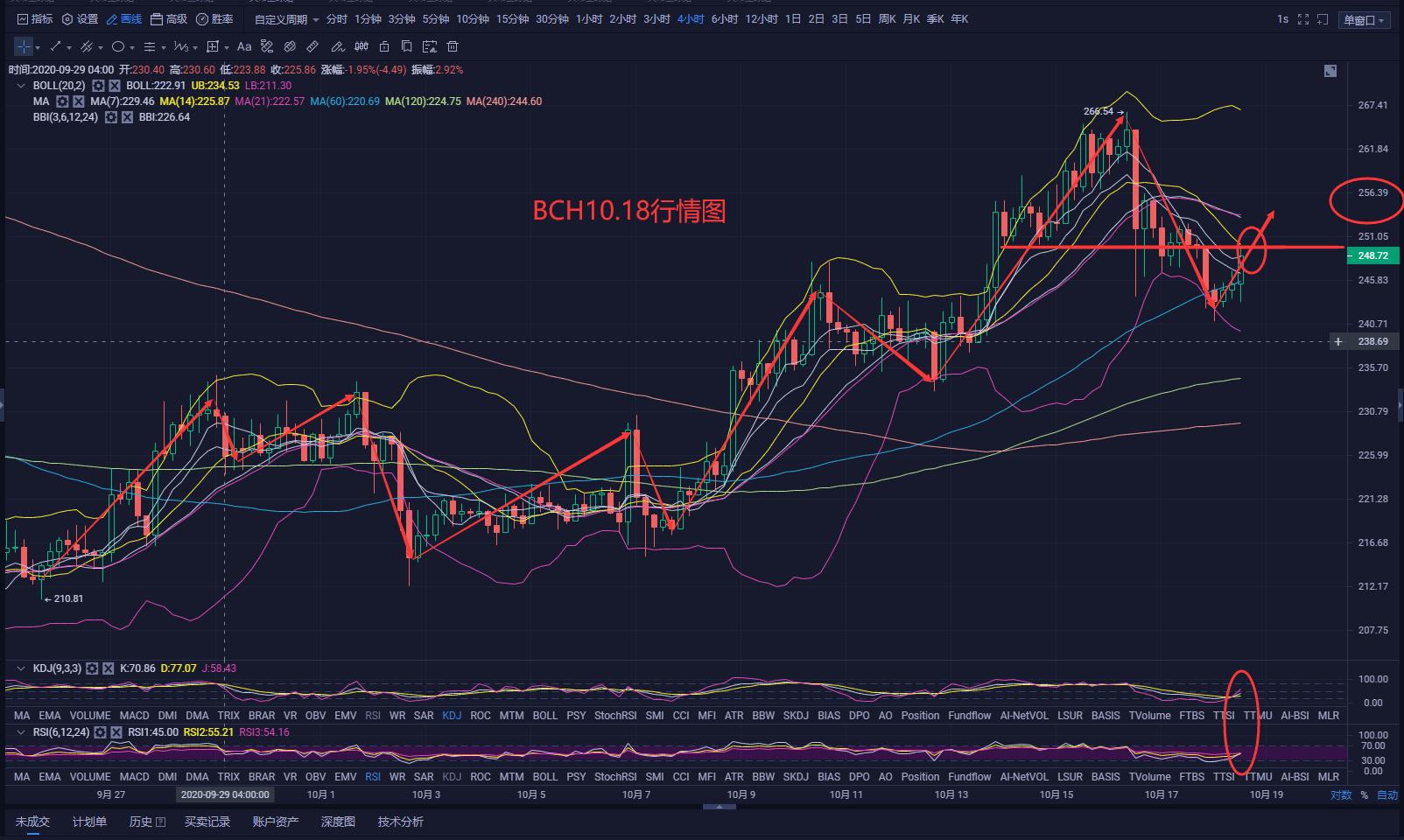Open RSI indicator settings gear
The width and height of the screenshot is (1404, 840).
(101, 732)
